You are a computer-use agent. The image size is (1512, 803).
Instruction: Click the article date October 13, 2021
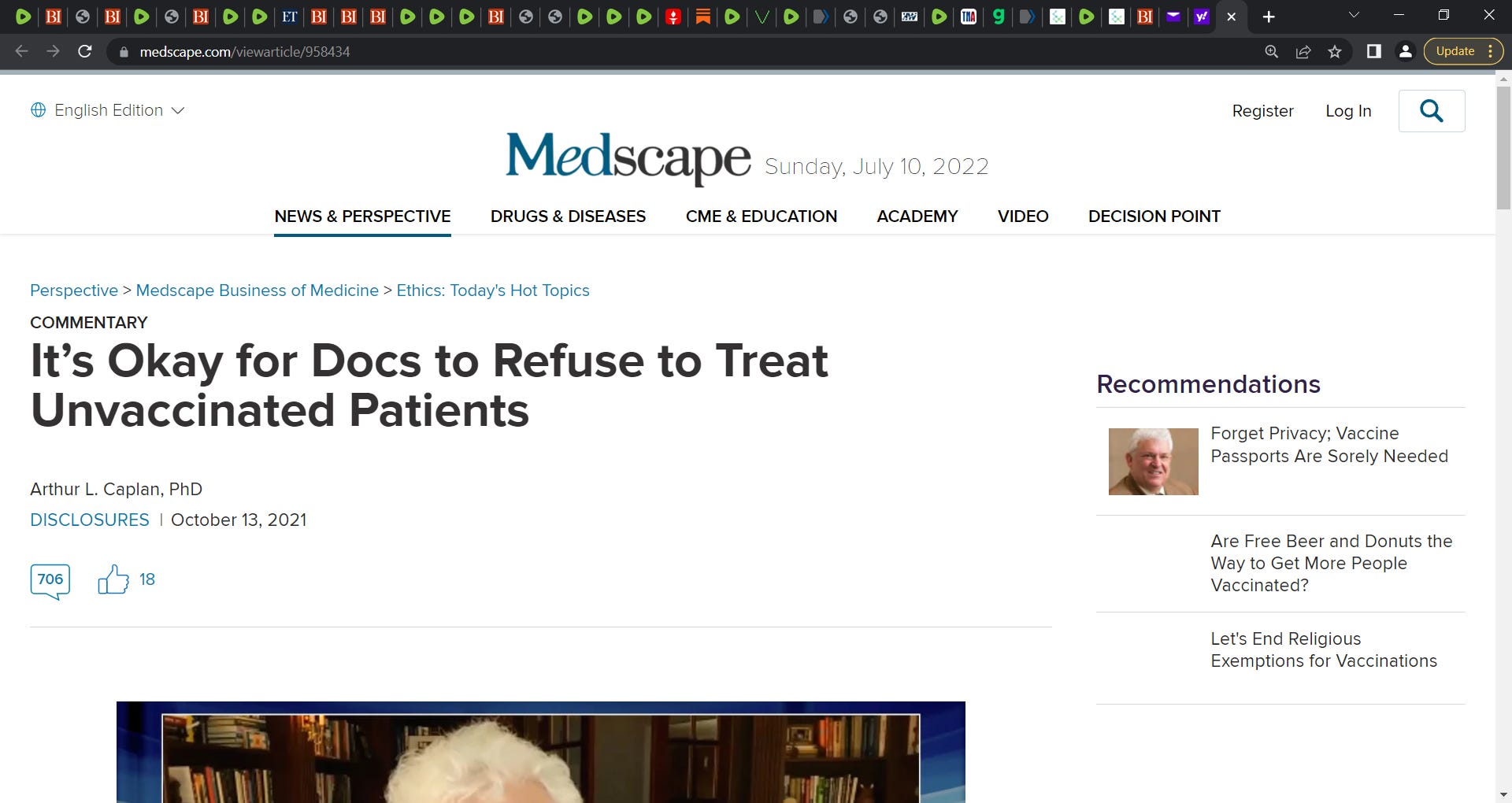coord(239,520)
